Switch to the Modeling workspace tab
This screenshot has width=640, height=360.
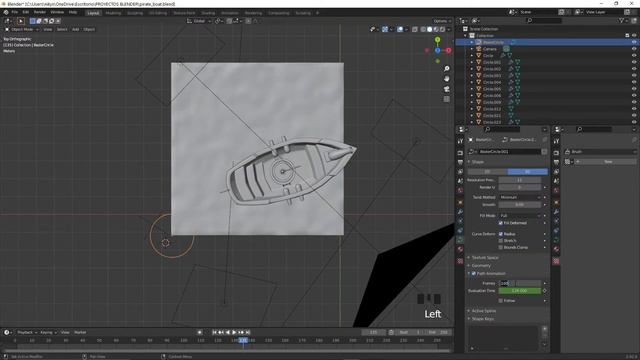pyautogui.click(x=113, y=13)
